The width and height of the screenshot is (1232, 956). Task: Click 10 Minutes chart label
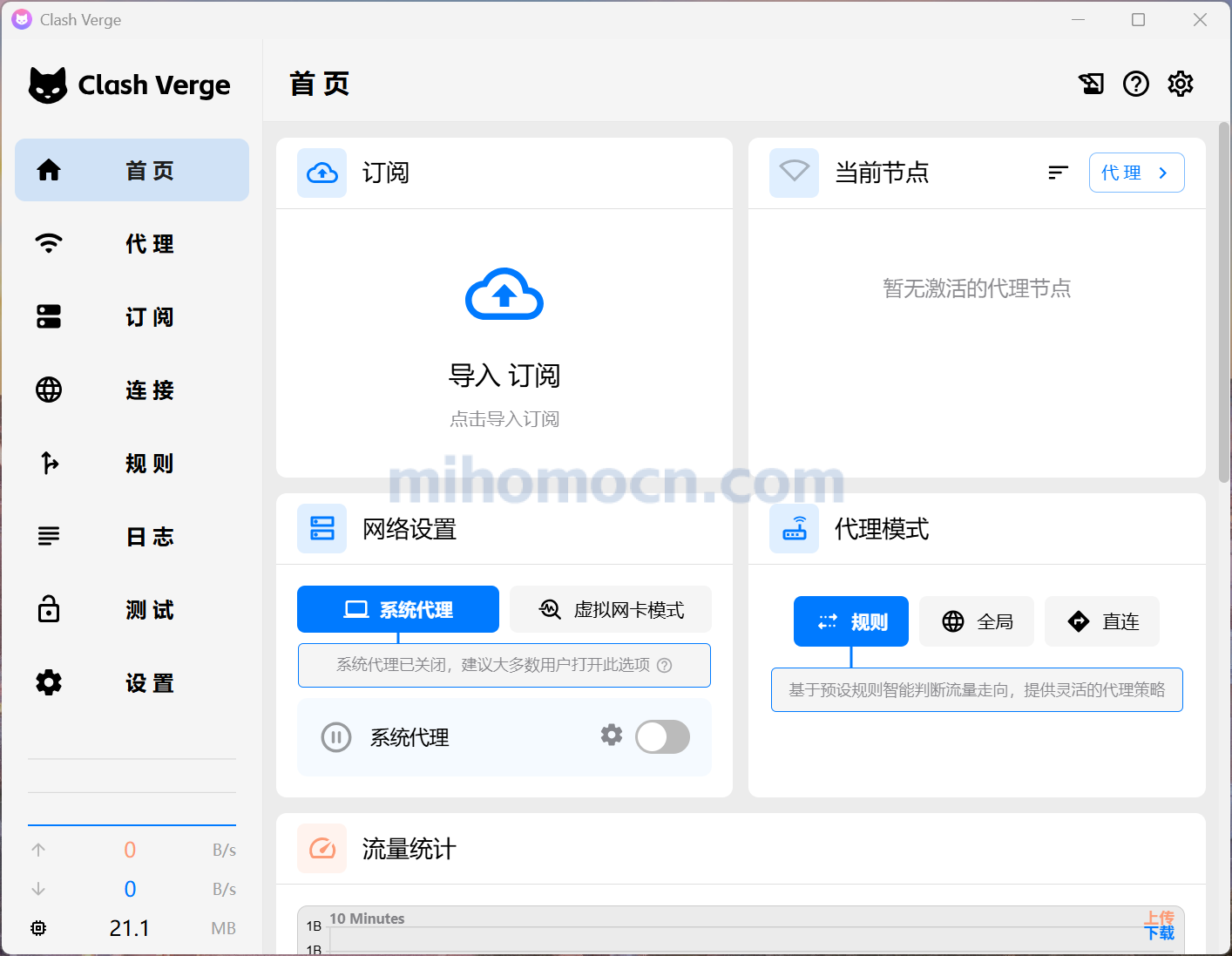pyautogui.click(x=367, y=919)
